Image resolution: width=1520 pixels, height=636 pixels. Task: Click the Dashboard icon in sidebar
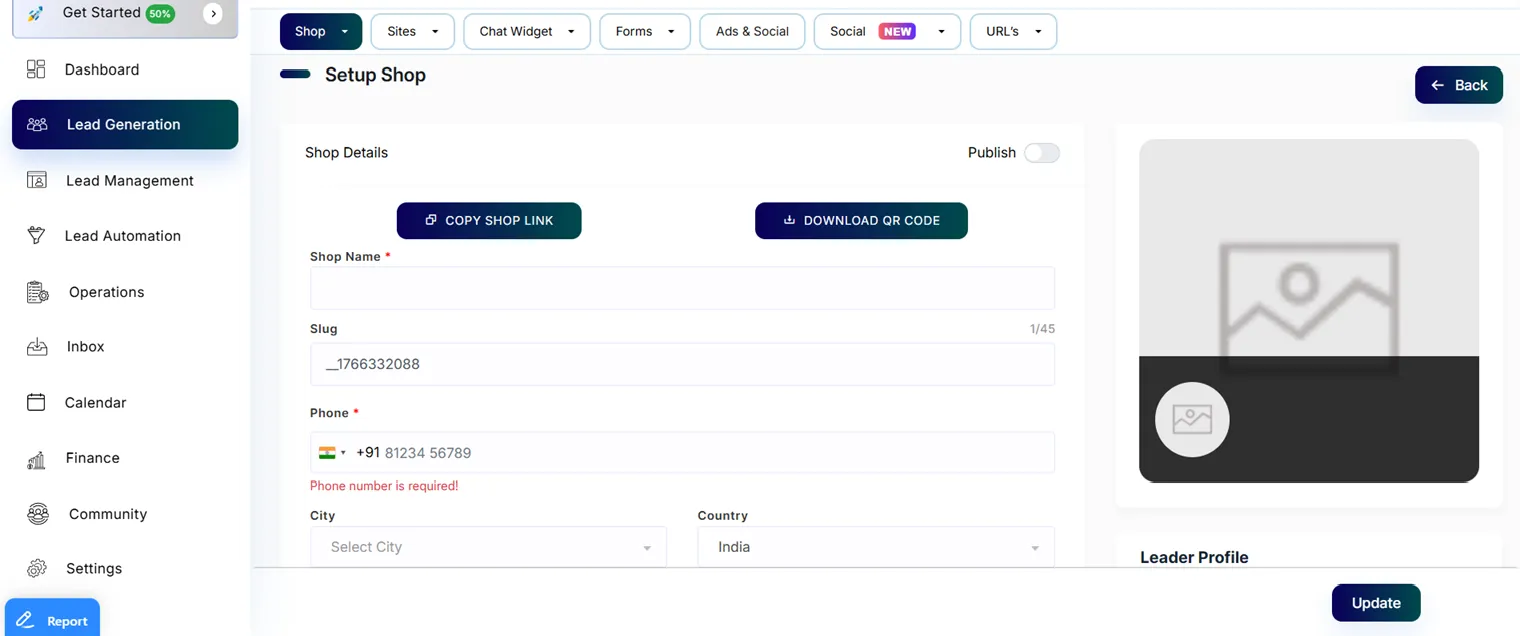[36, 69]
